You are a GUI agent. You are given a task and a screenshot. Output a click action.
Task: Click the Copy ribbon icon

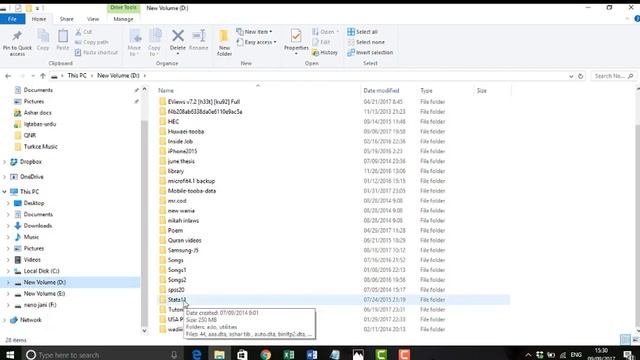43,36
